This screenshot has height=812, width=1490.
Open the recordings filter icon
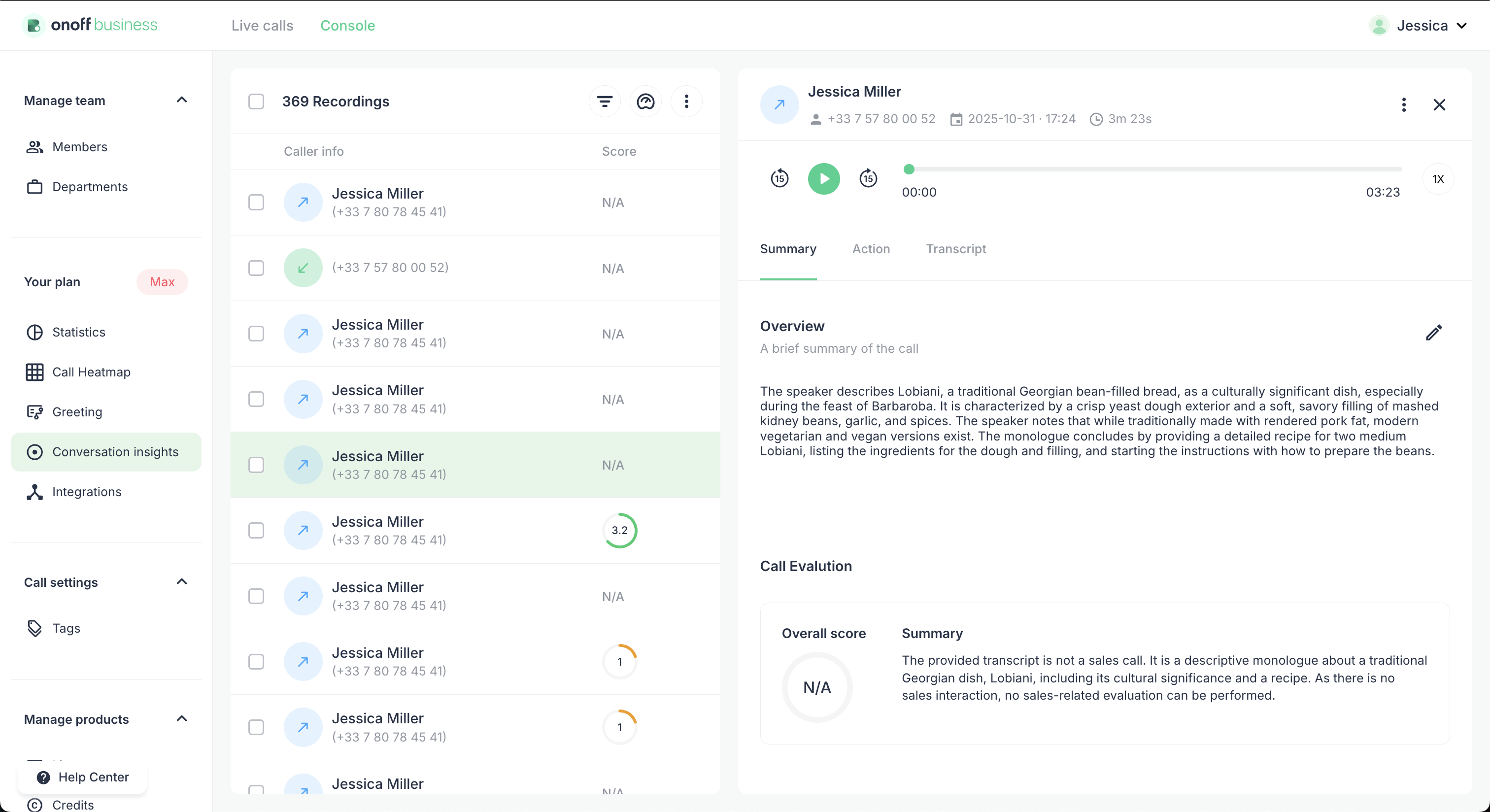605,102
